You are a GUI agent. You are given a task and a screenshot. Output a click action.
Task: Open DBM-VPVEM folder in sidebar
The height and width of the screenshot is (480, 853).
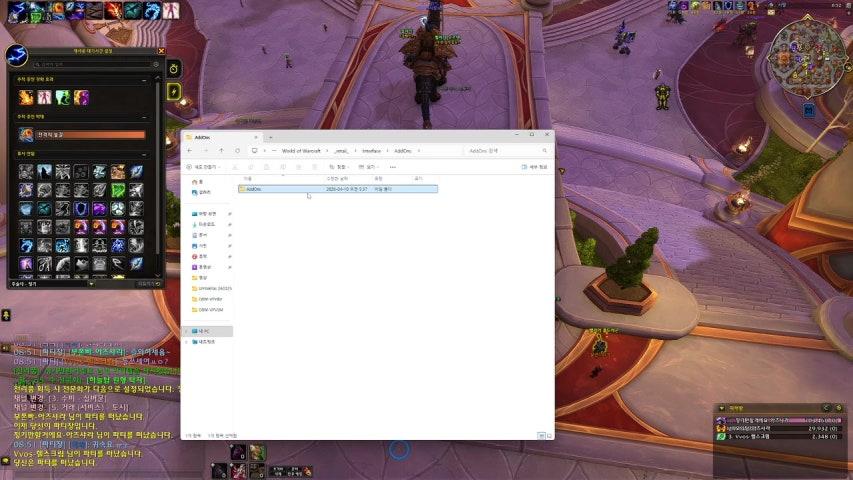pos(208,310)
